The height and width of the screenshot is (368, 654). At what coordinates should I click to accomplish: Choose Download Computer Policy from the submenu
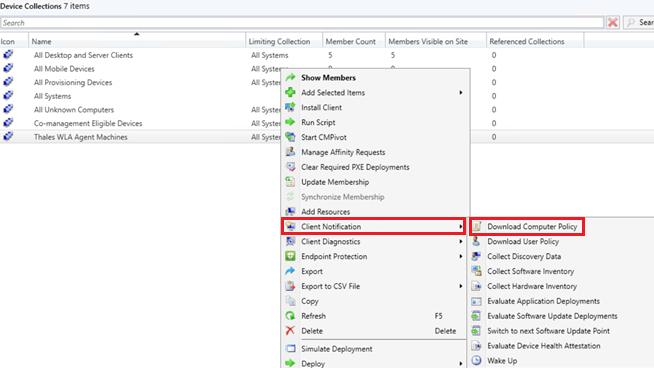pyautogui.click(x=532, y=227)
